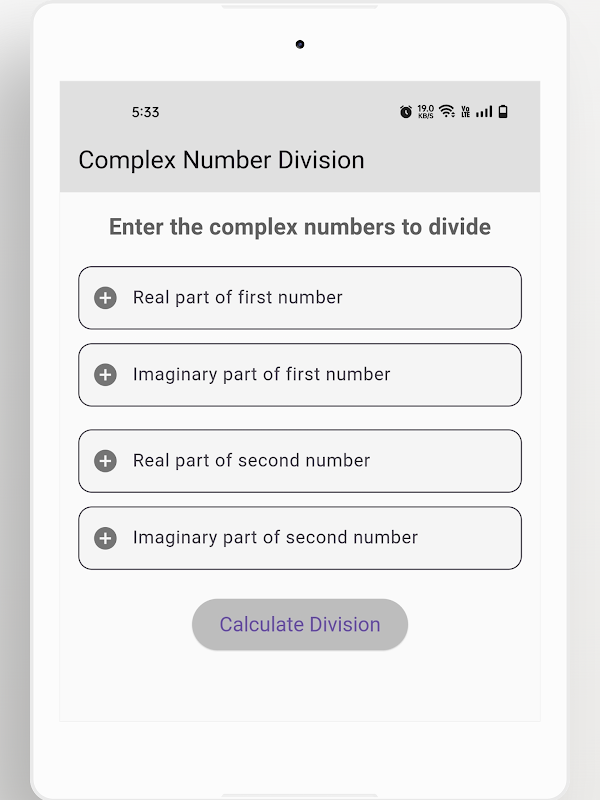Click plus icon beside Imaginary part of second number
The width and height of the screenshot is (600, 800).
click(105, 538)
